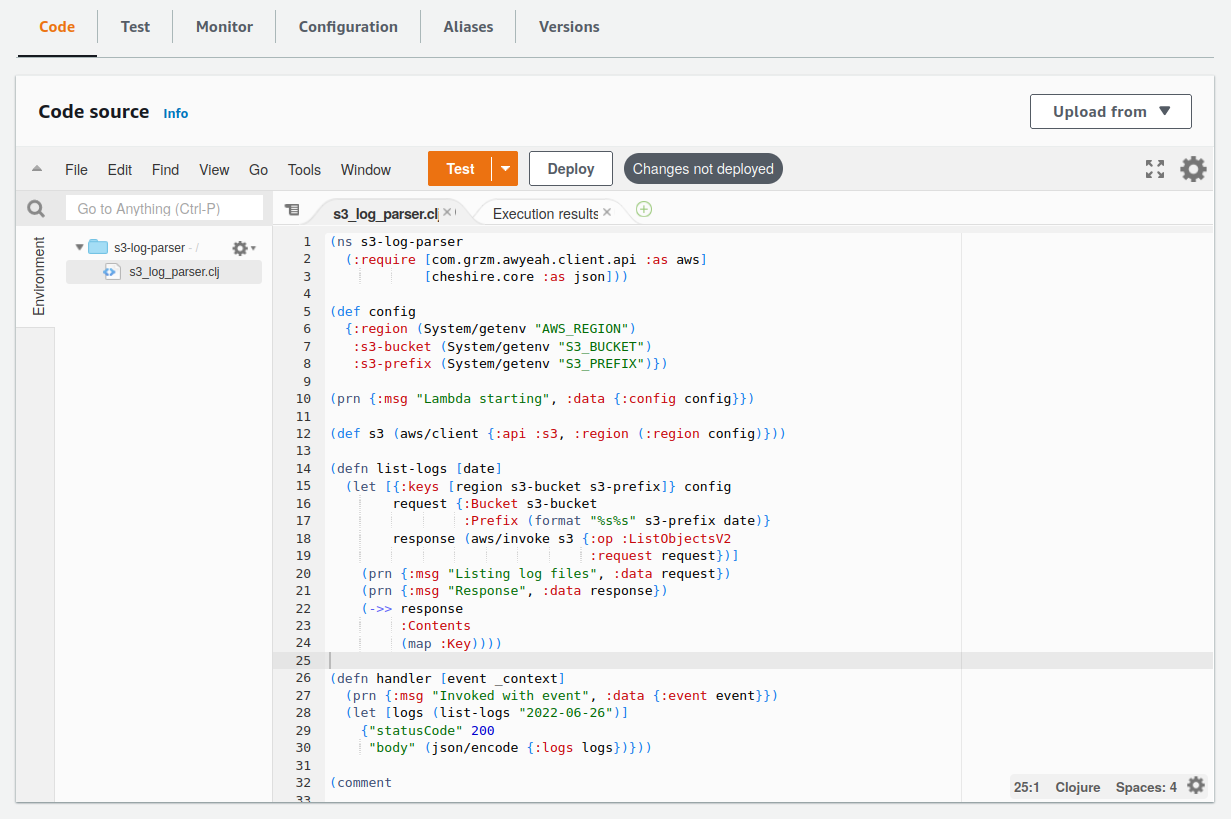This screenshot has height=819, width=1231.
Task: Click the orange Test button
Action: tap(460, 169)
